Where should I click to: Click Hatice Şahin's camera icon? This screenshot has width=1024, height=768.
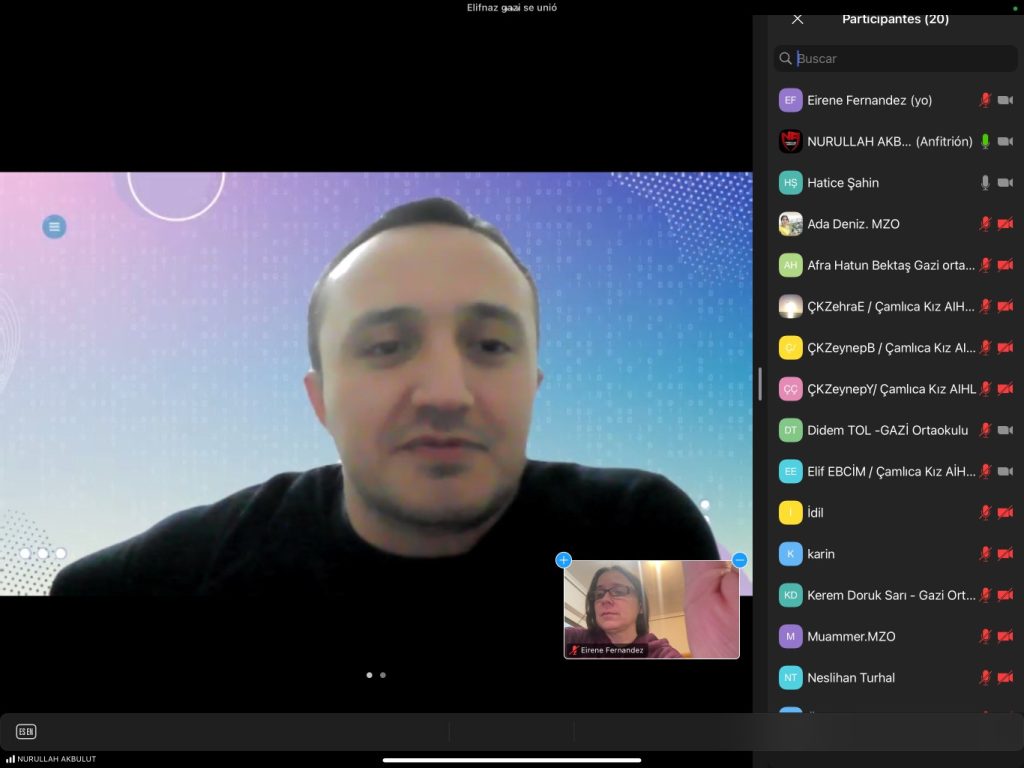(1005, 183)
